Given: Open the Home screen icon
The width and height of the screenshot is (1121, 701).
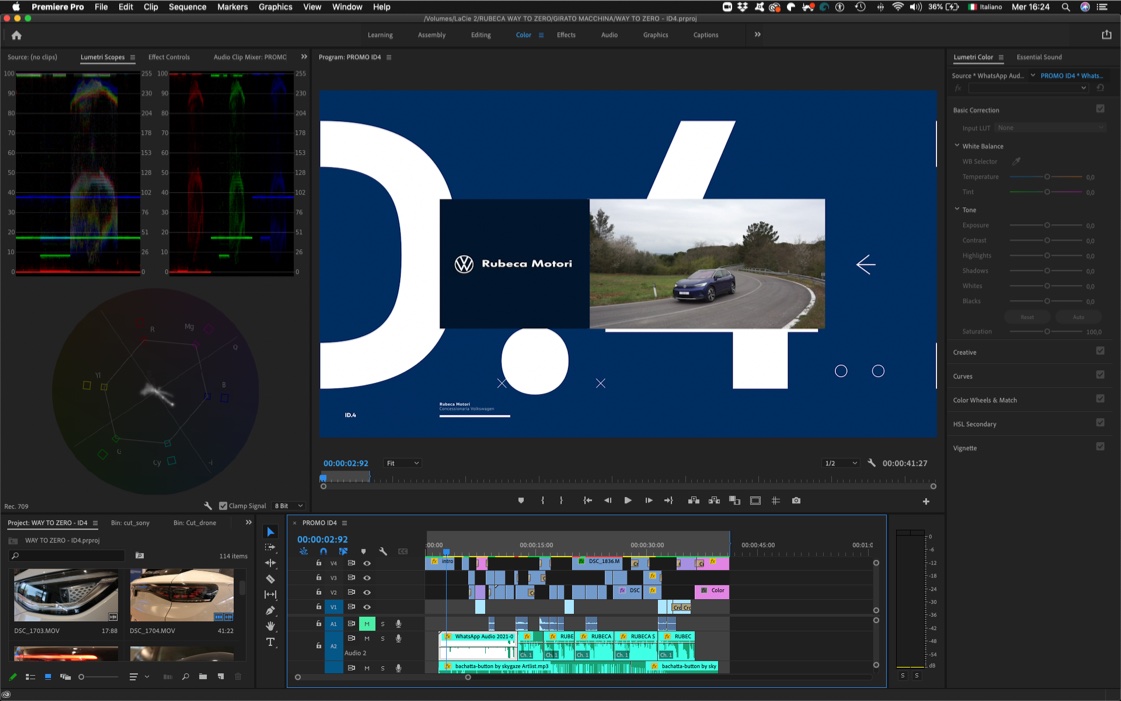Looking at the screenshot, I should (x=16, y=35).
